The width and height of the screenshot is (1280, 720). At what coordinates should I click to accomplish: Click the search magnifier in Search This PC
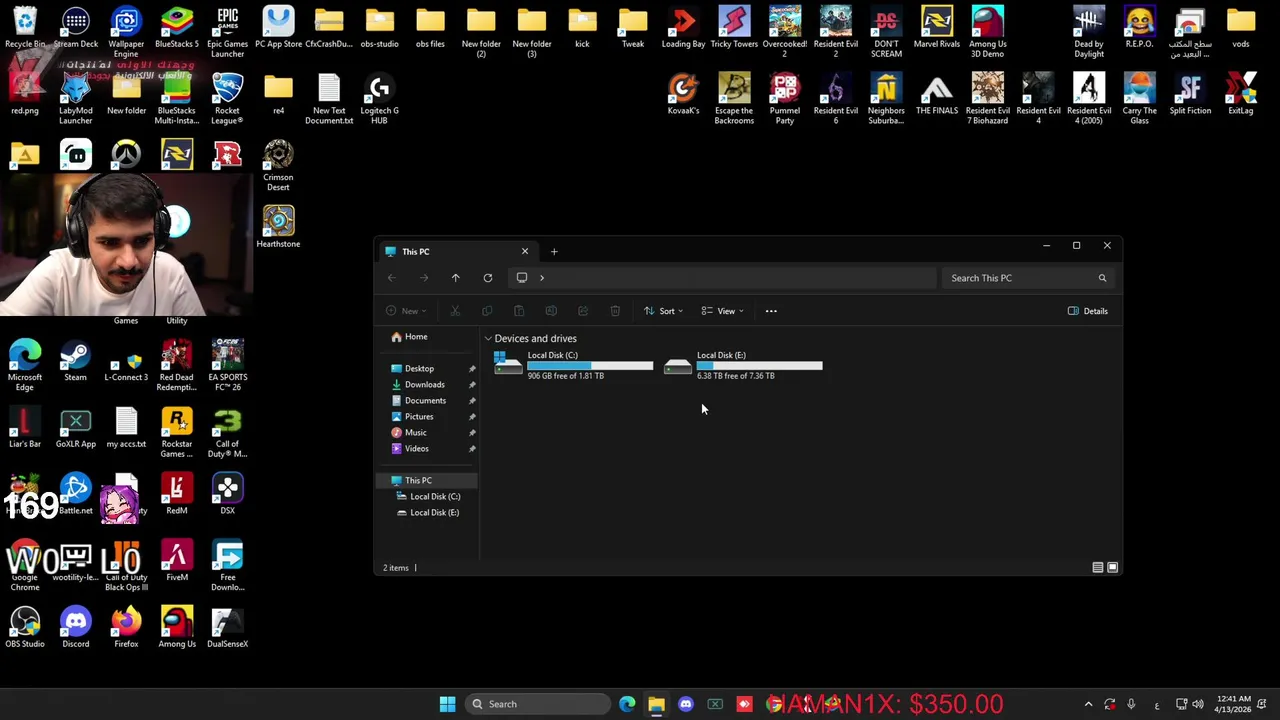point(1102,278)
